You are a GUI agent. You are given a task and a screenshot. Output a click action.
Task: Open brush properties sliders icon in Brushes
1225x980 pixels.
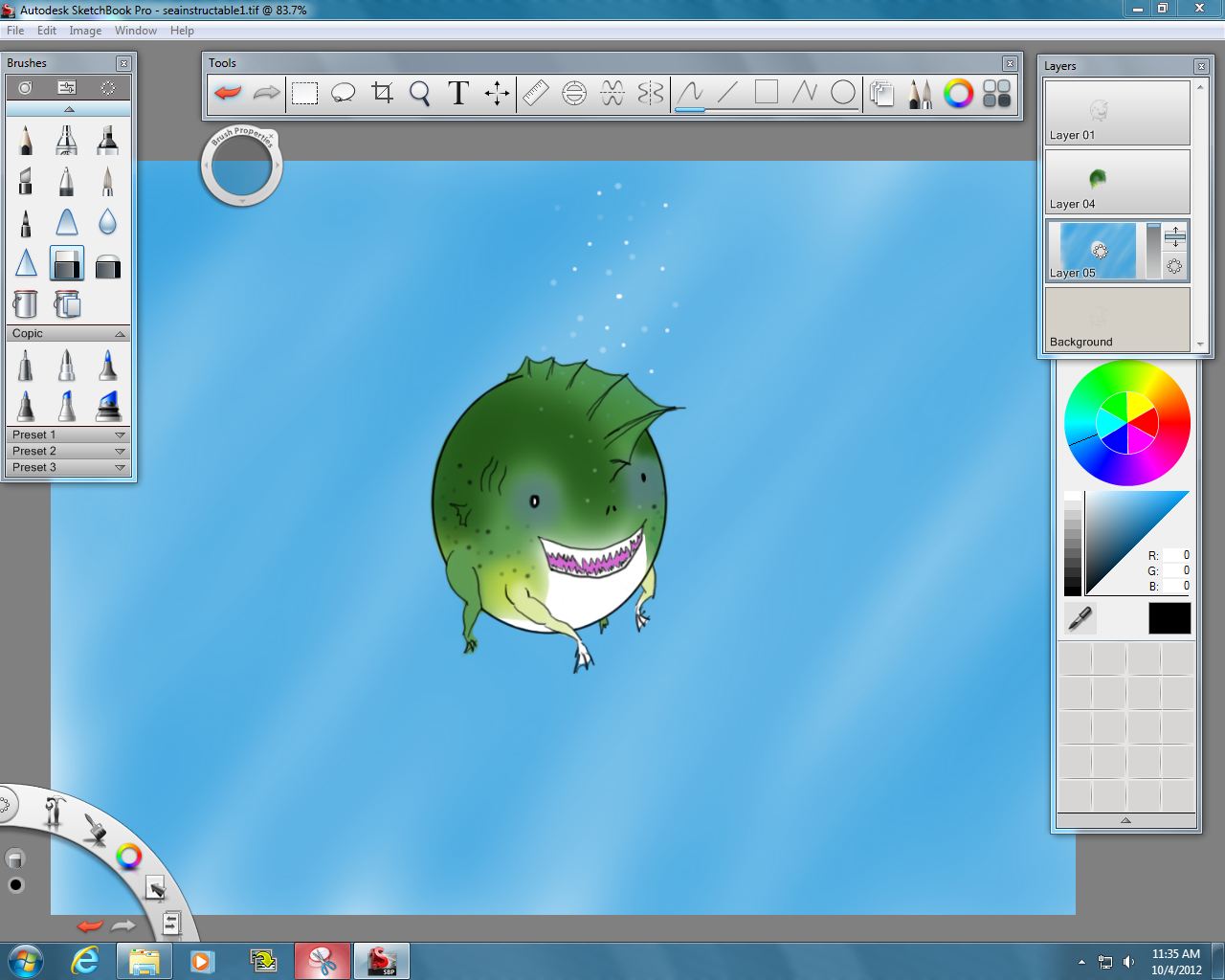(66, 87)
